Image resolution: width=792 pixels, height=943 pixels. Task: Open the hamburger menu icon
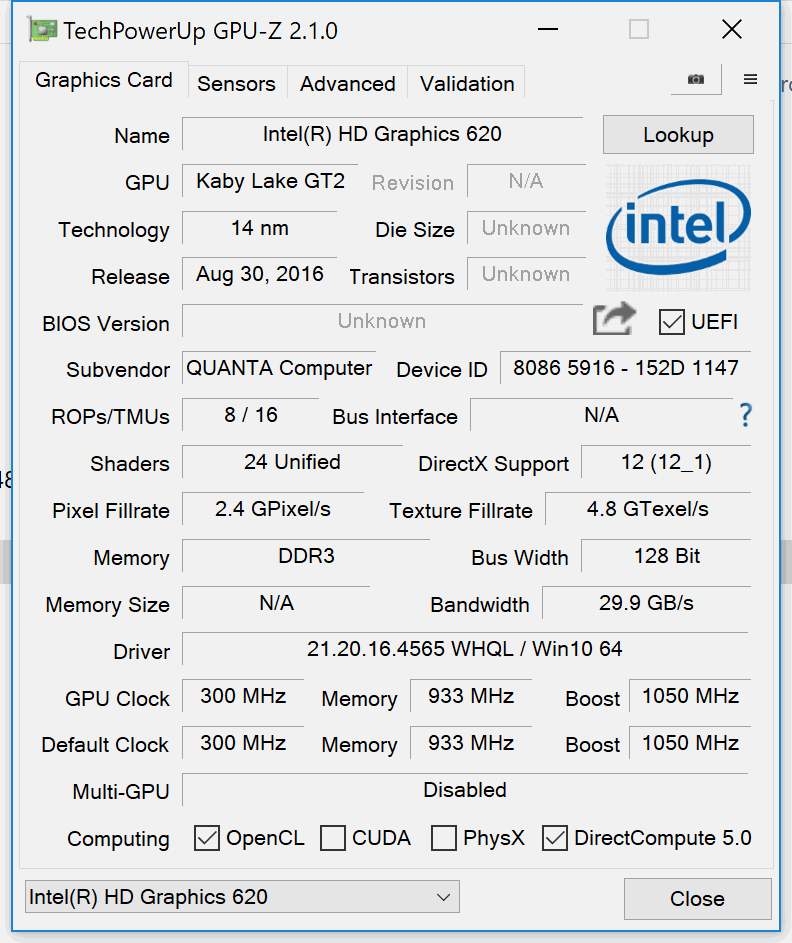[750, 80]
